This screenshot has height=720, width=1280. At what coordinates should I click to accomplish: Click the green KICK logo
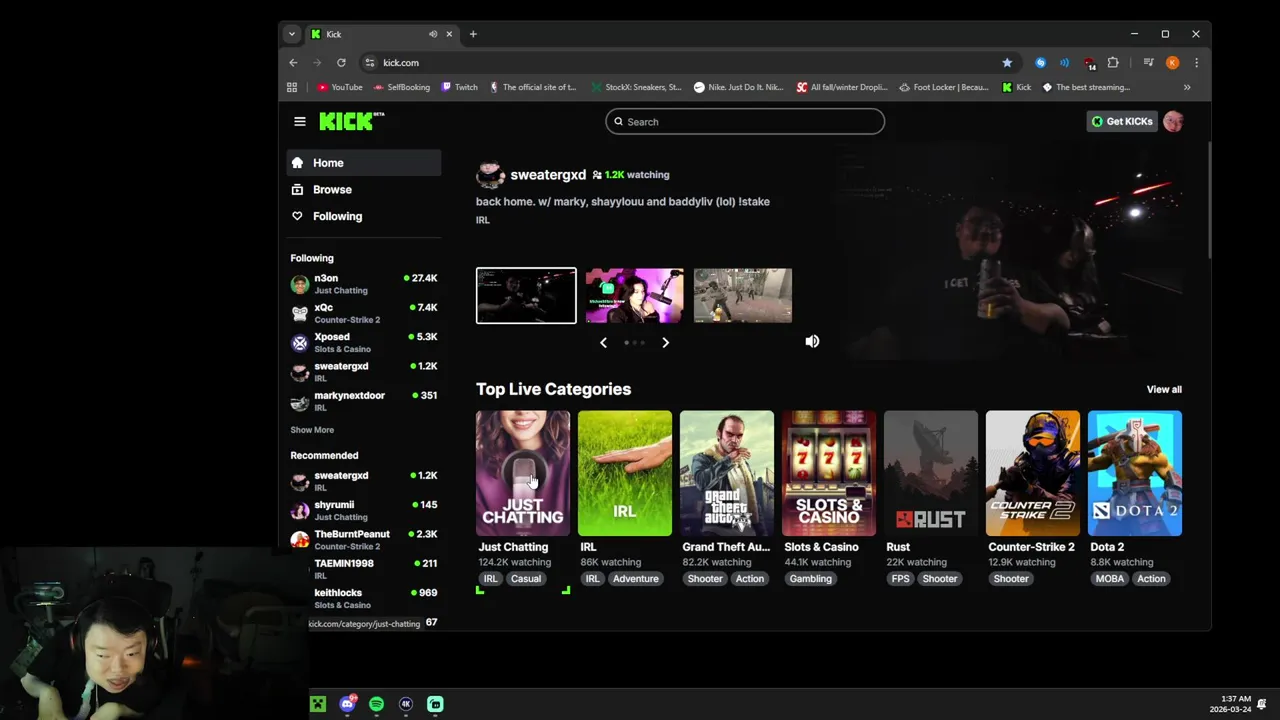[351, 121]
